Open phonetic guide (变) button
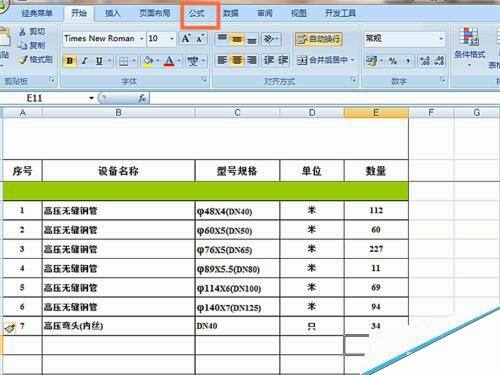 coord(193,61)
